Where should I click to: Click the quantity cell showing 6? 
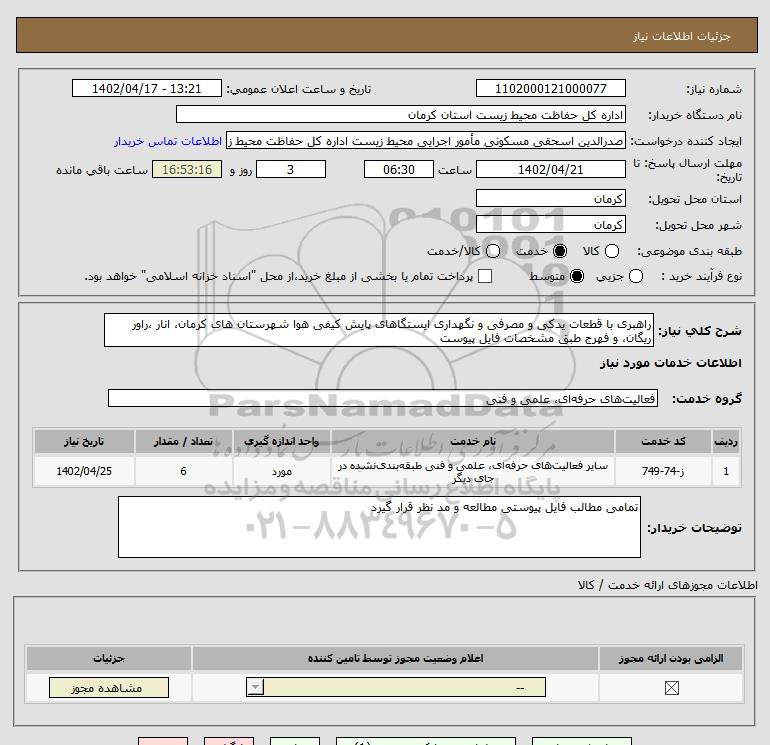[183, 471]
